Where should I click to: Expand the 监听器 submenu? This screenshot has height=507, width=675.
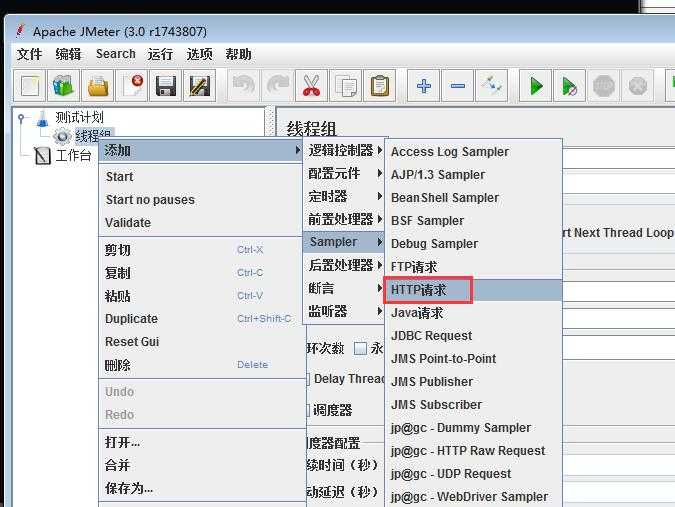(344, 311)
